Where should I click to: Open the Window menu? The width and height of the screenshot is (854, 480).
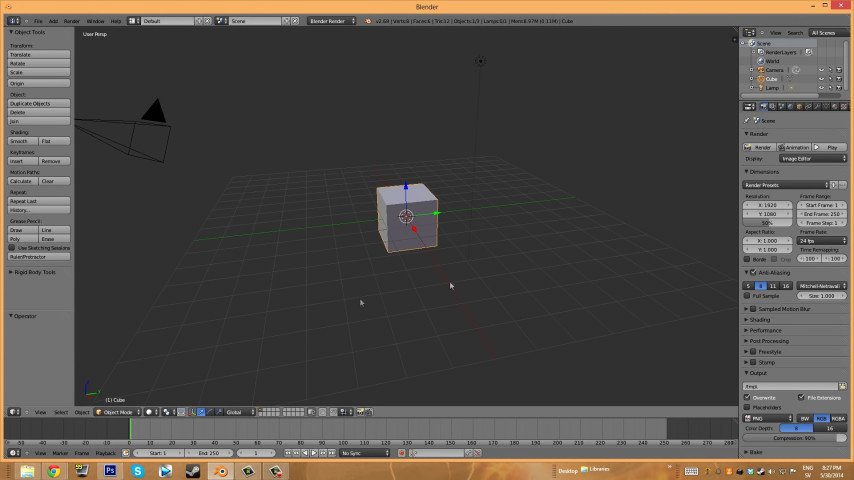pos(95,21)
